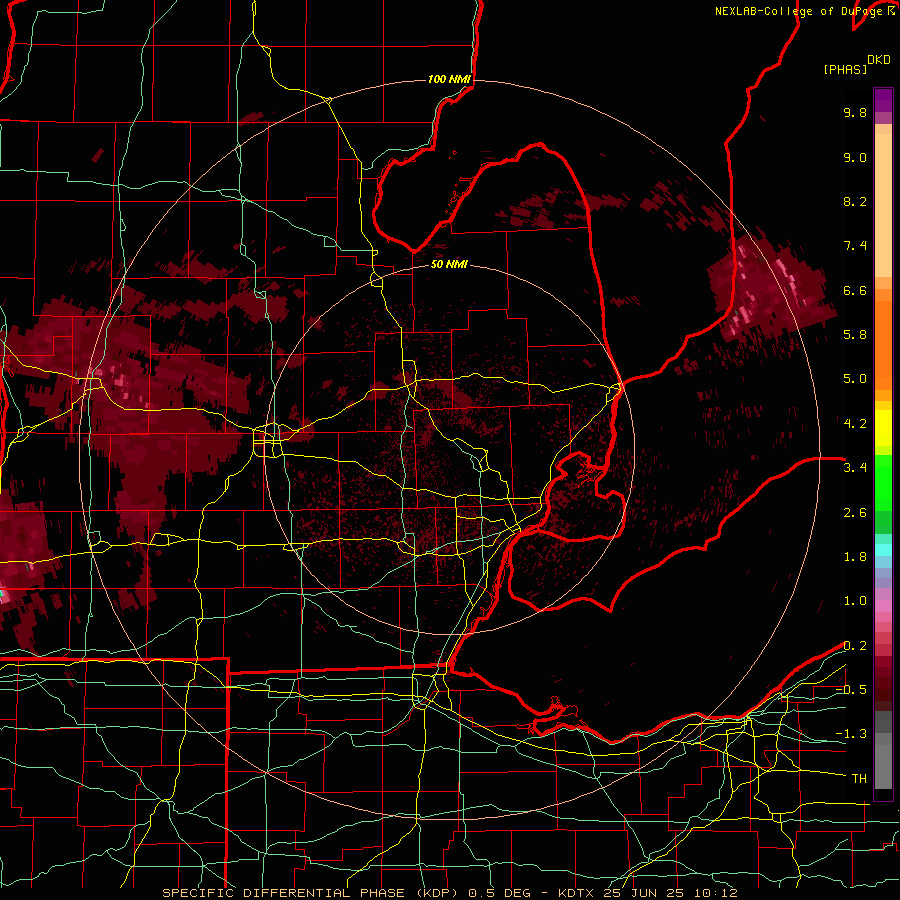900x900 pixels.
Task: Click the 0.2 value on the color scale
Action: [855, 646]
